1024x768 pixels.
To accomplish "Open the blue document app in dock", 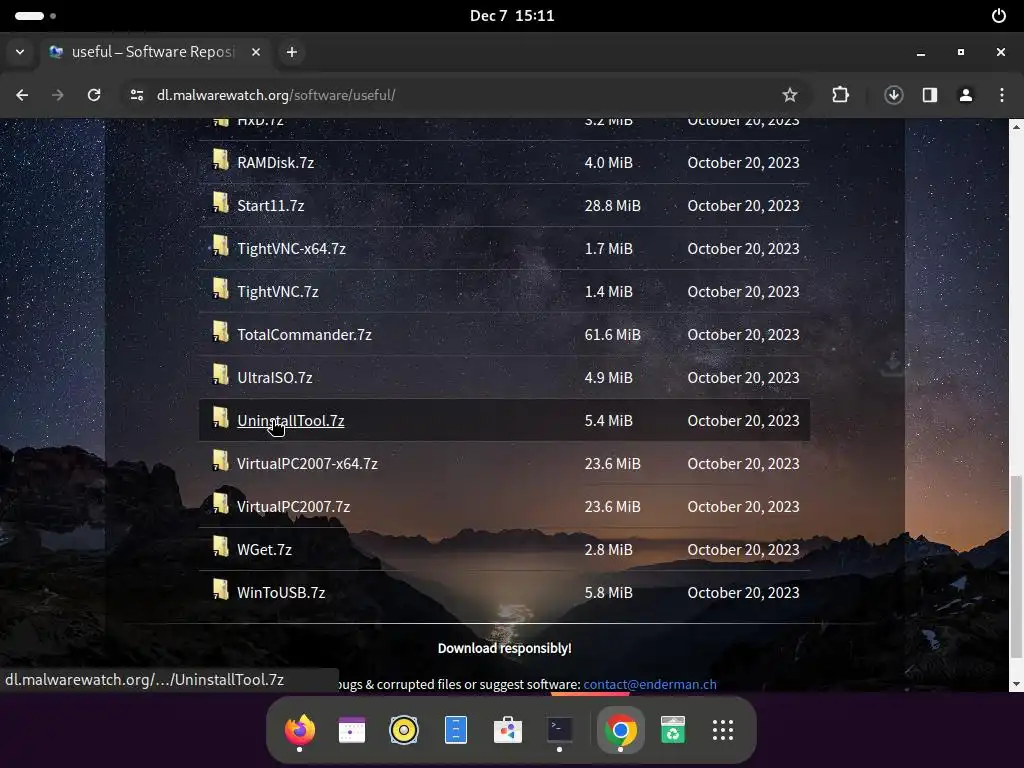I will (456, 729).
